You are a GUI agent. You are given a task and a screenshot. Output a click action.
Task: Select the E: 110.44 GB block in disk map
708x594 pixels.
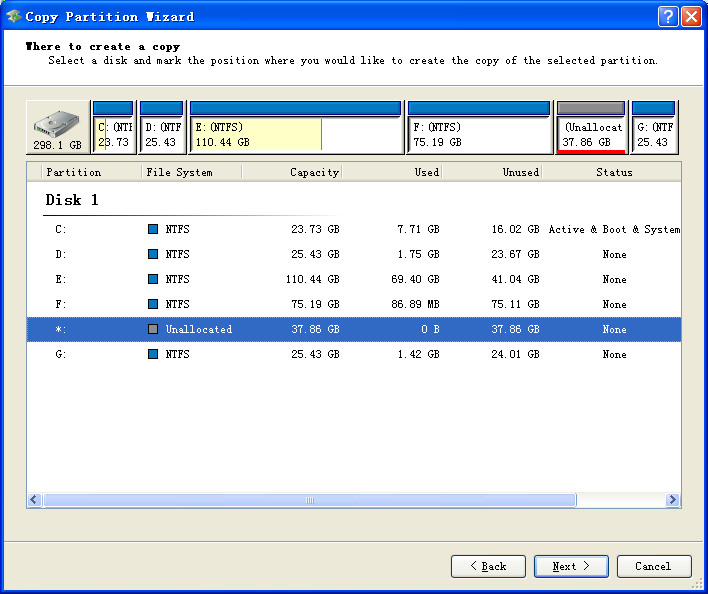(296, 128)
